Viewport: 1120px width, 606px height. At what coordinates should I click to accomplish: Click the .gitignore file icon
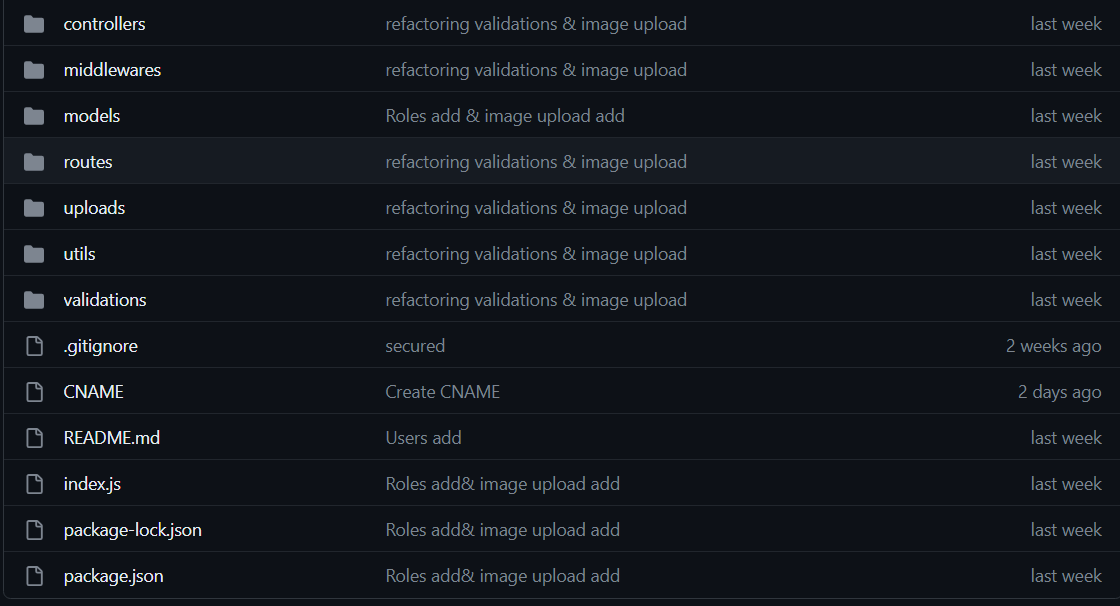point(34,346)
